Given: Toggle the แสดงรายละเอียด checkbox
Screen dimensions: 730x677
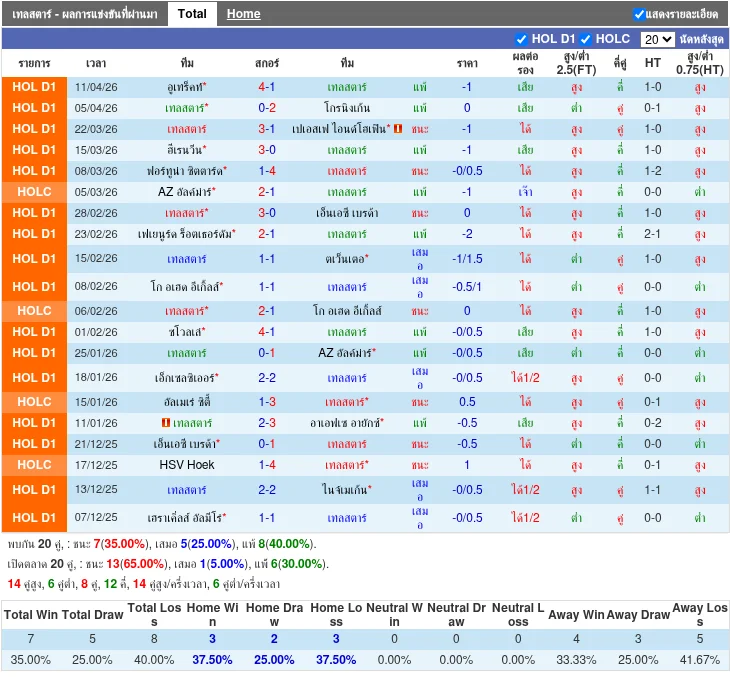Looking at the screenshot, I should point(639,14).
